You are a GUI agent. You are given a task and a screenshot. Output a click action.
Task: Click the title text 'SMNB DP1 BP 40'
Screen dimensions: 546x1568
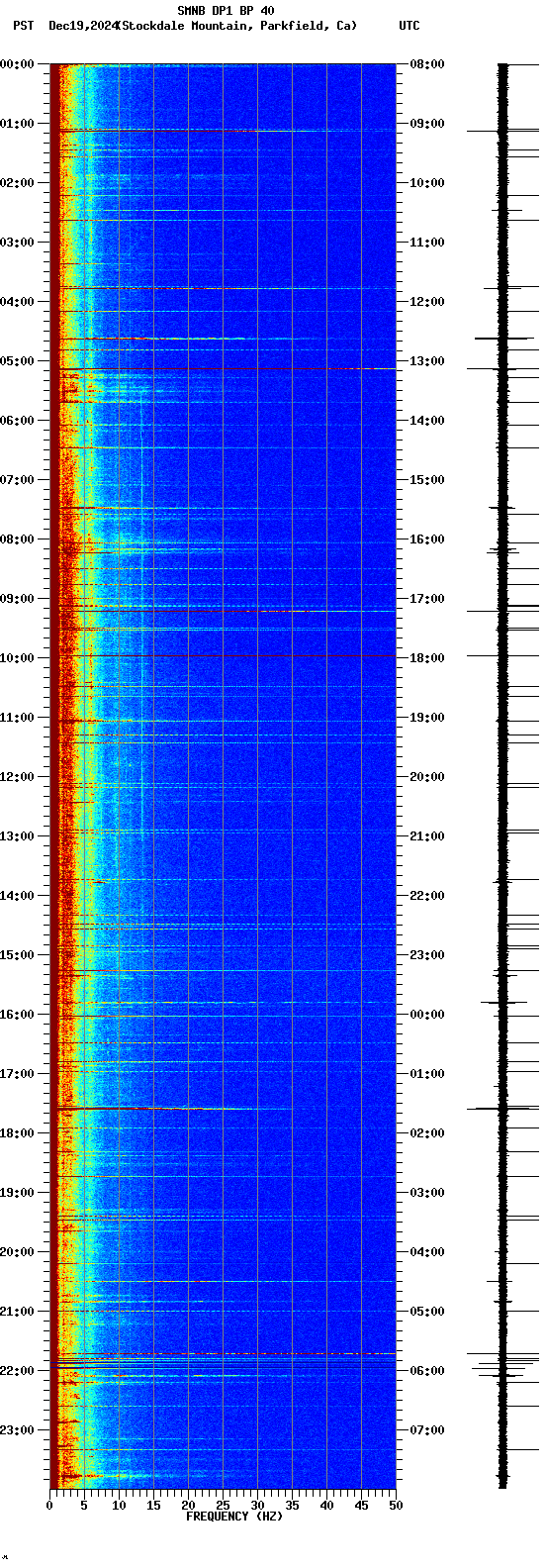tap(226, 11)
